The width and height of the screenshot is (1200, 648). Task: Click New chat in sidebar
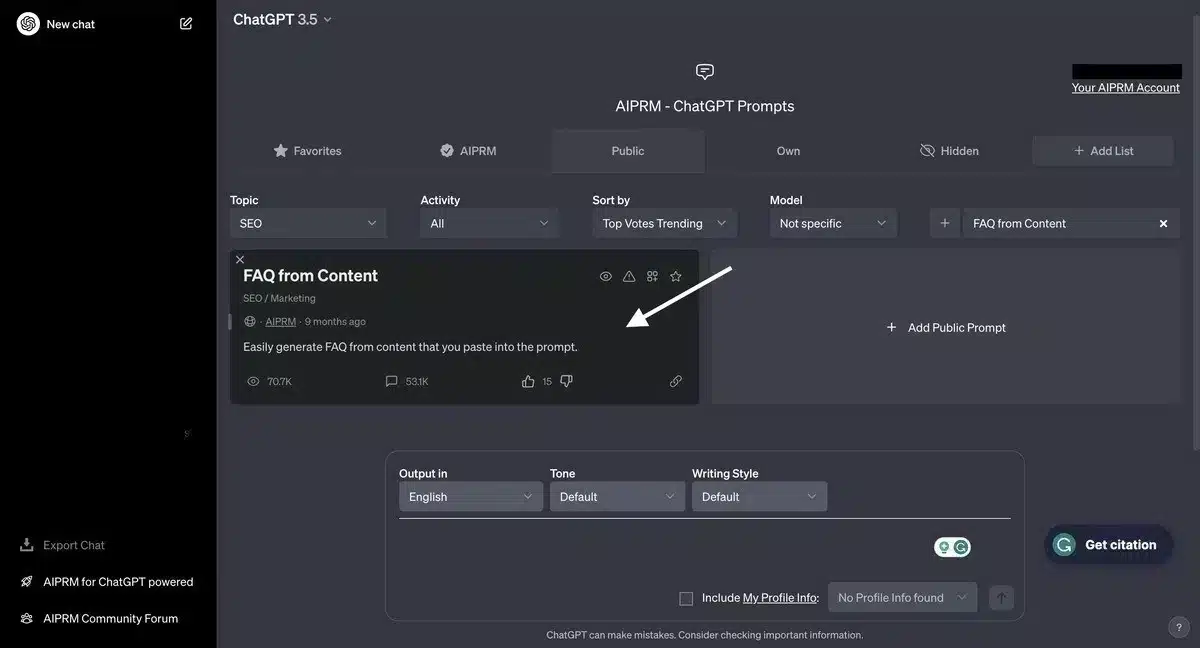pos(71,24)
